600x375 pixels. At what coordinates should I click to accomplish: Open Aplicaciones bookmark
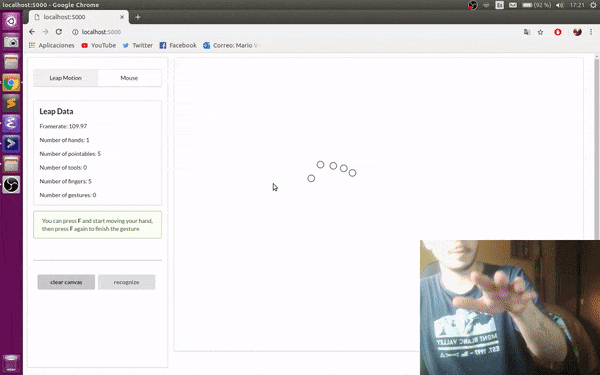pyautogui.click(x=52, y=45)
